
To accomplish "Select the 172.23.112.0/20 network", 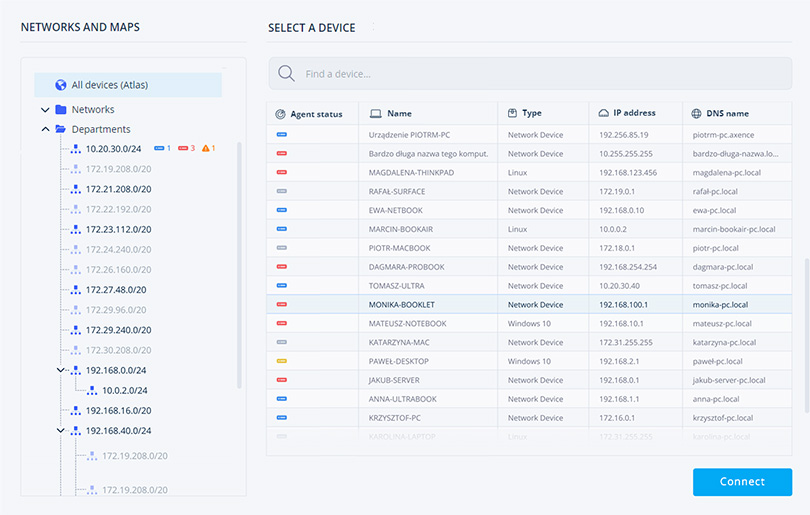I will tap(118, 229).
